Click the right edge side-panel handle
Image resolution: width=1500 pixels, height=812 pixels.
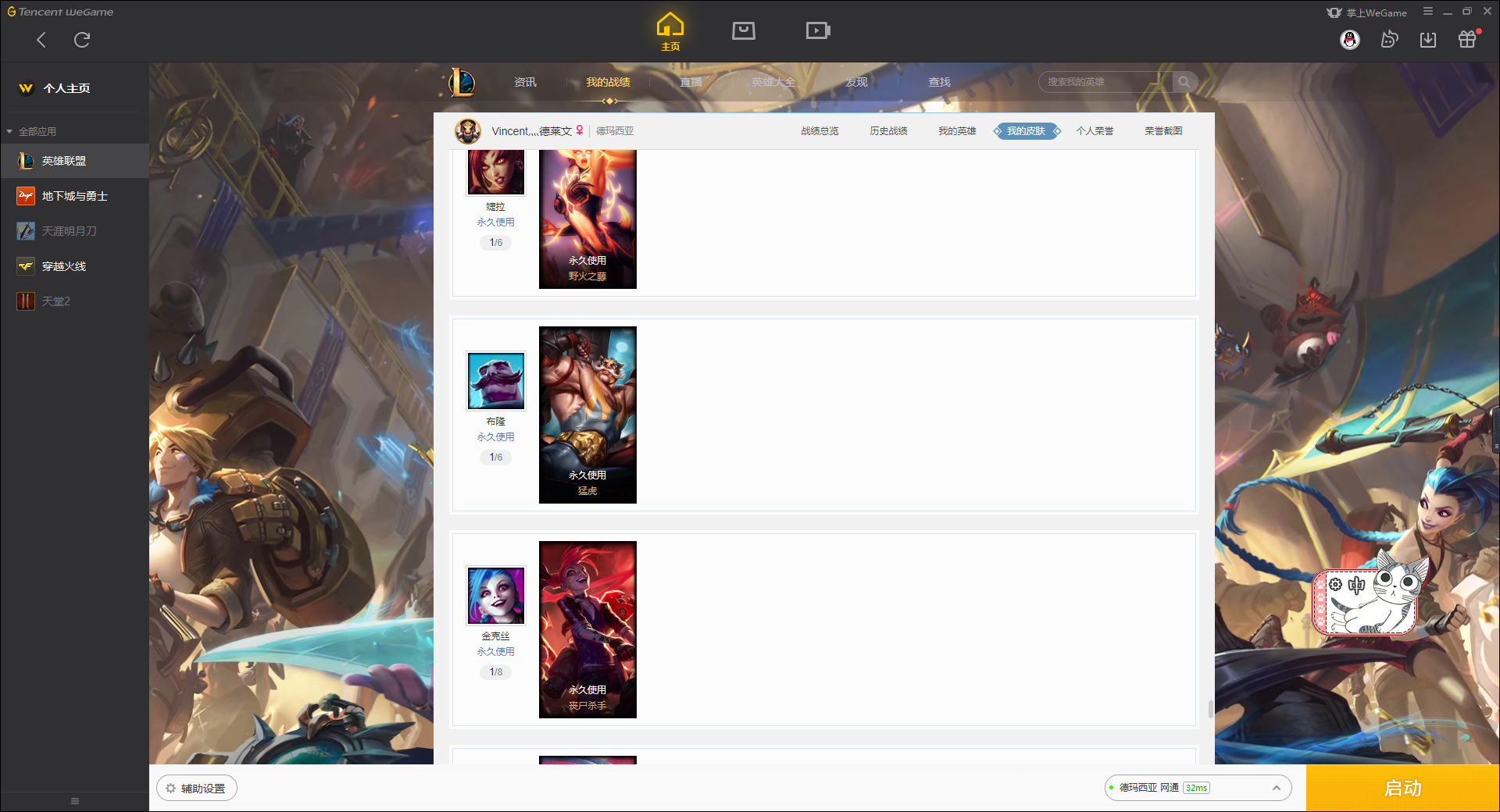(x=1496, y=429)
